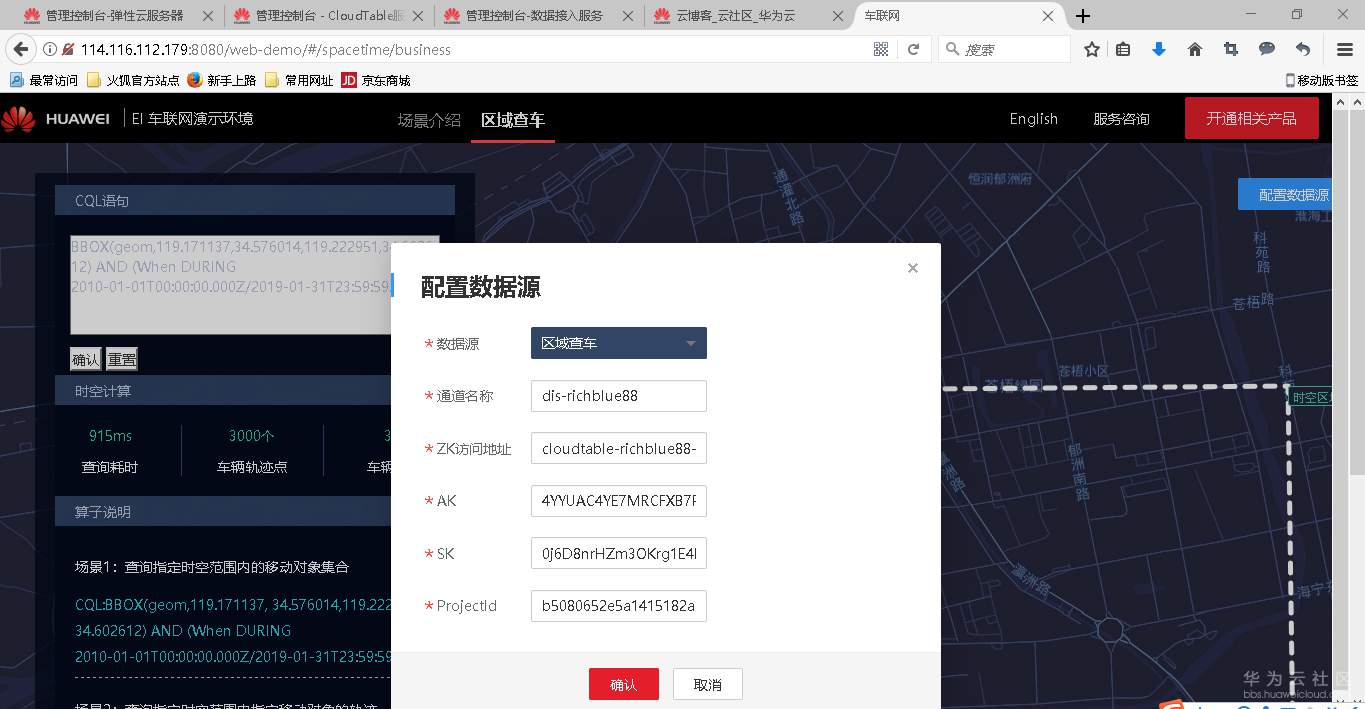Open the Firefox hamburger menu
The width and height of the screenshot is (1365, 709).
1343,48
